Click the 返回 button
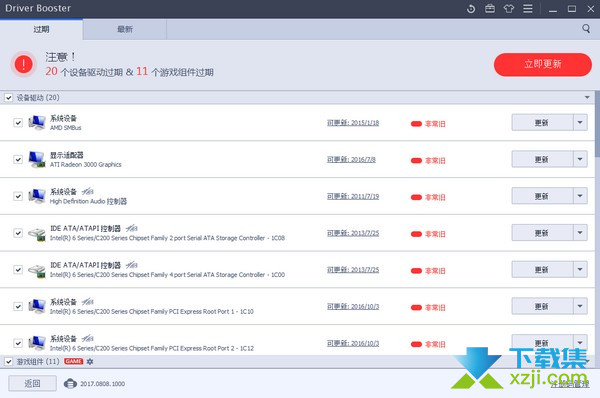 (33, 383)
